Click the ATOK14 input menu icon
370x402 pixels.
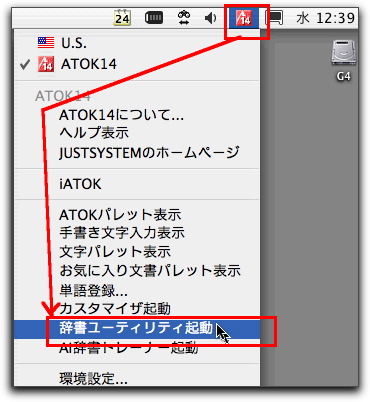244,18
